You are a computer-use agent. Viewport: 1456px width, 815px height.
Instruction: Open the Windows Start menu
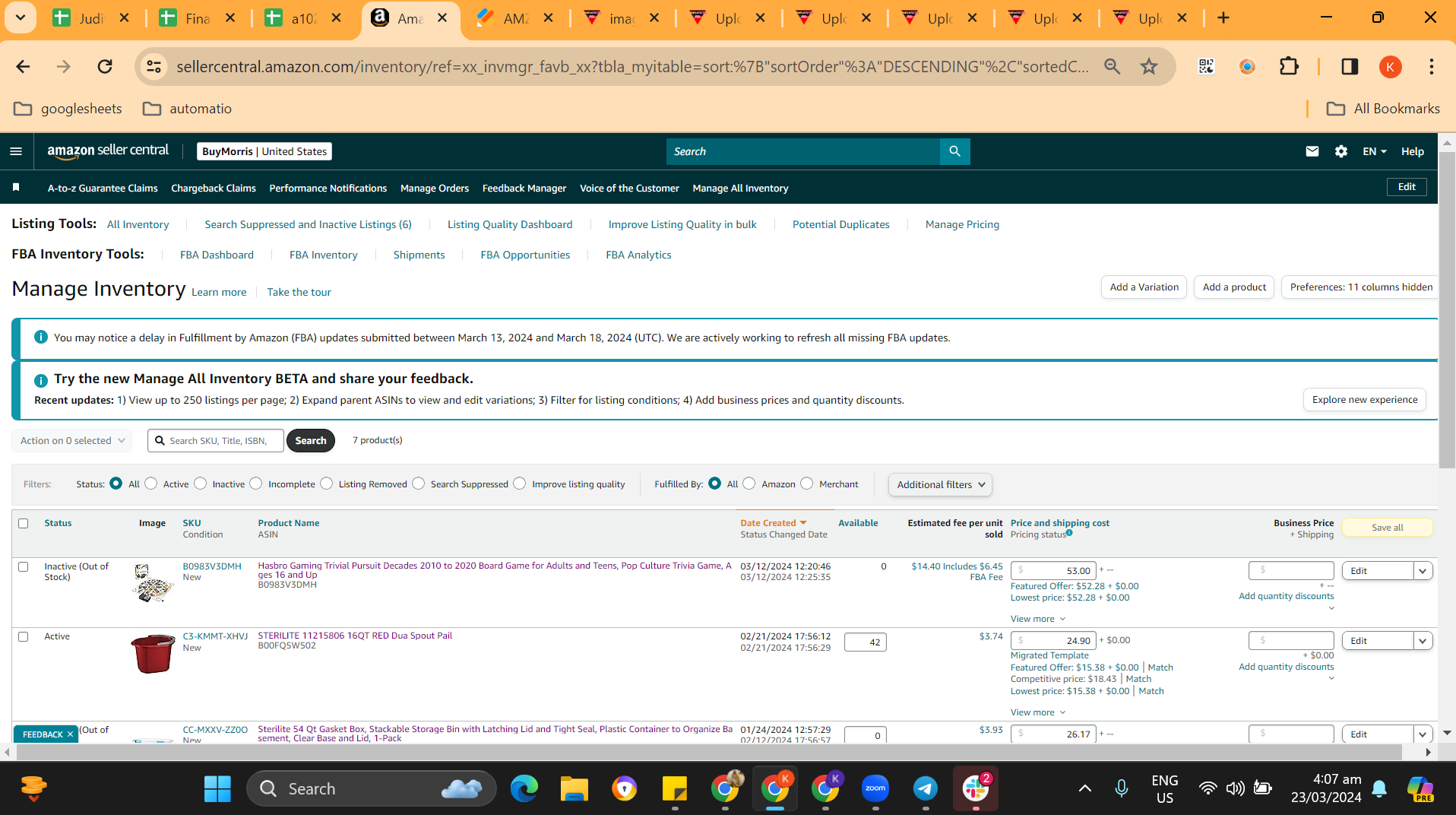point(217,788)
